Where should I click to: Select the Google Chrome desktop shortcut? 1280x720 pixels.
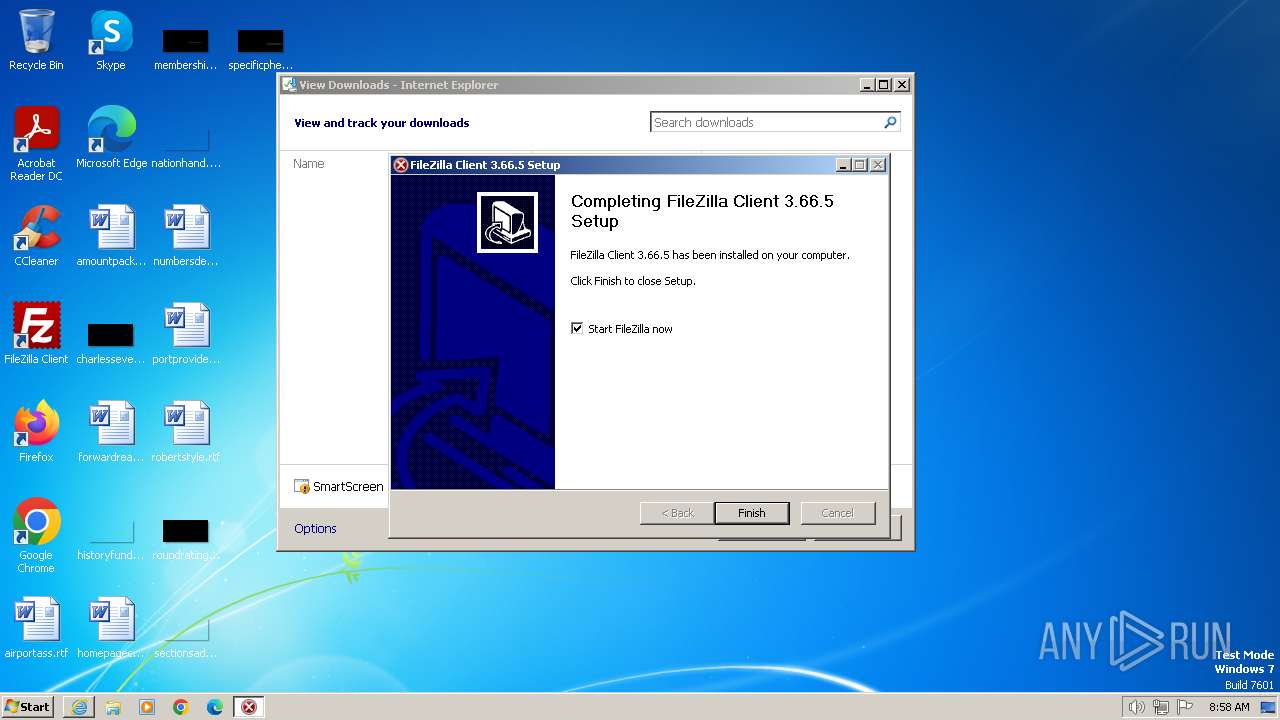pos(36,536)
